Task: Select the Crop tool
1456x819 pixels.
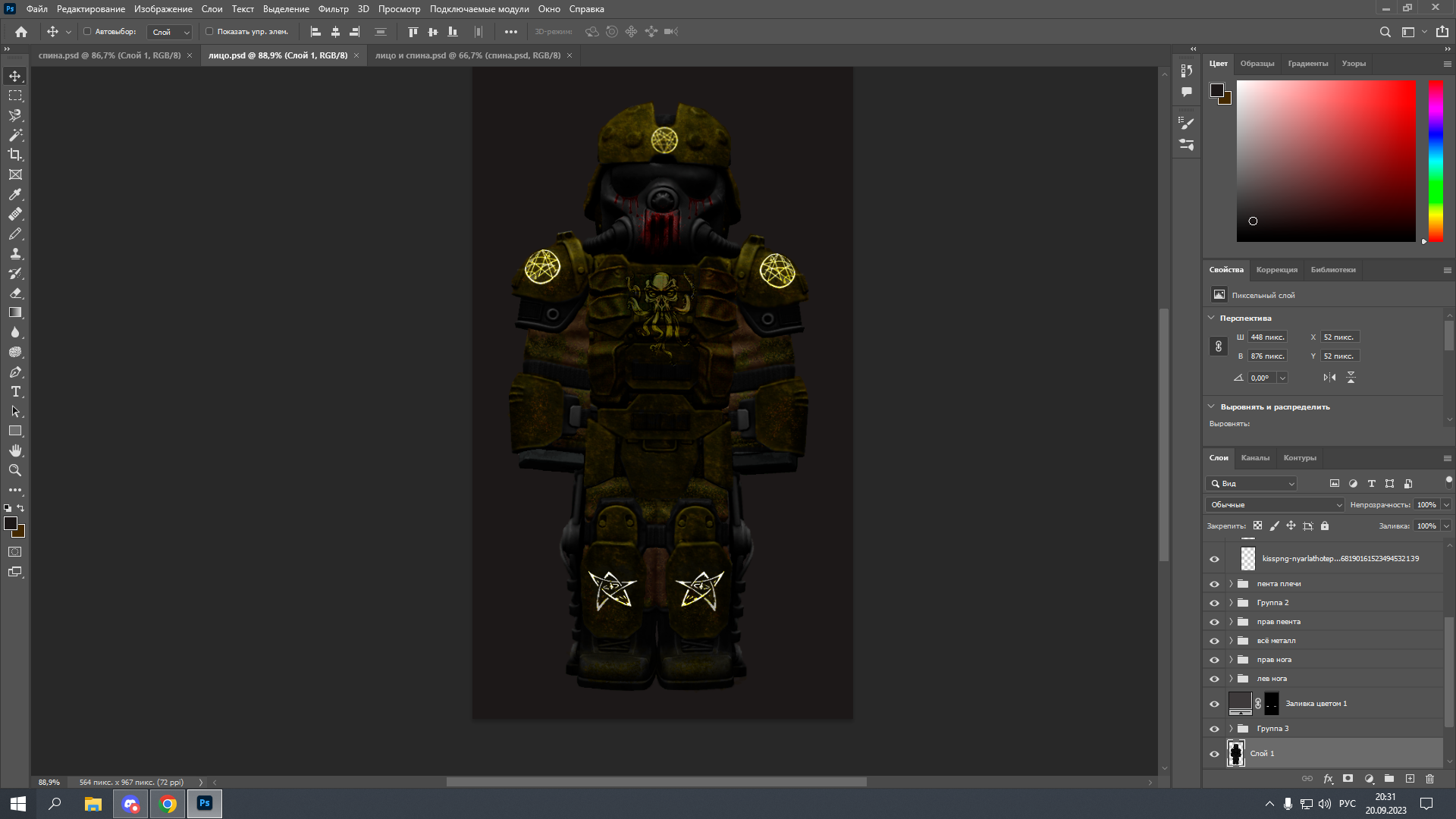Action: 15,155
